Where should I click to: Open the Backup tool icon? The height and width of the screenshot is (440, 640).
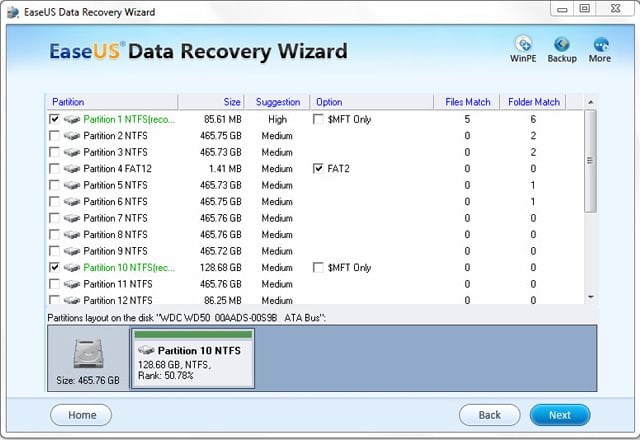[562, 49]
